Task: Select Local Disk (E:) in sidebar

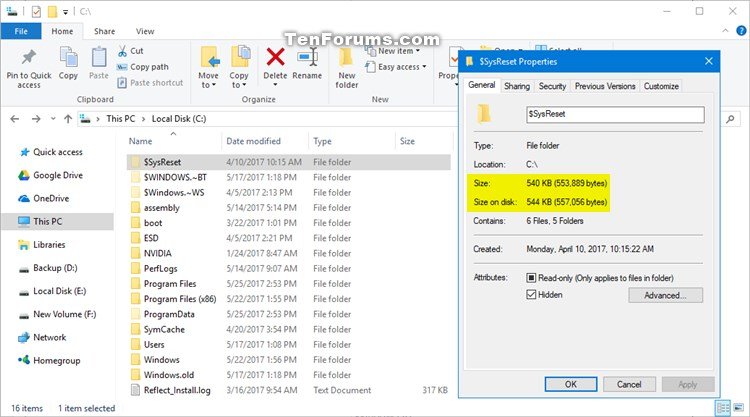Action: click(59, 291)
